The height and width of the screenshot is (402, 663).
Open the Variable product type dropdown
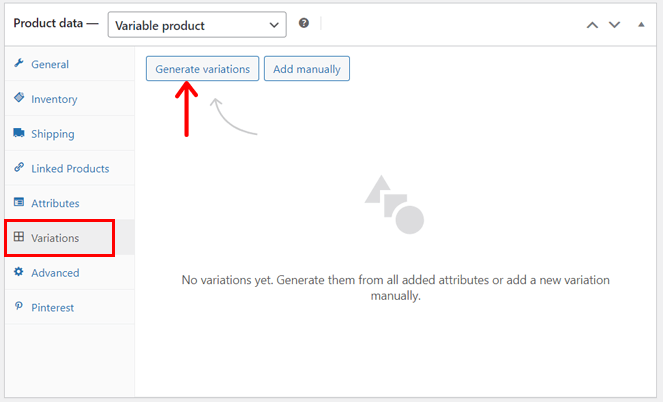point(196,23)
